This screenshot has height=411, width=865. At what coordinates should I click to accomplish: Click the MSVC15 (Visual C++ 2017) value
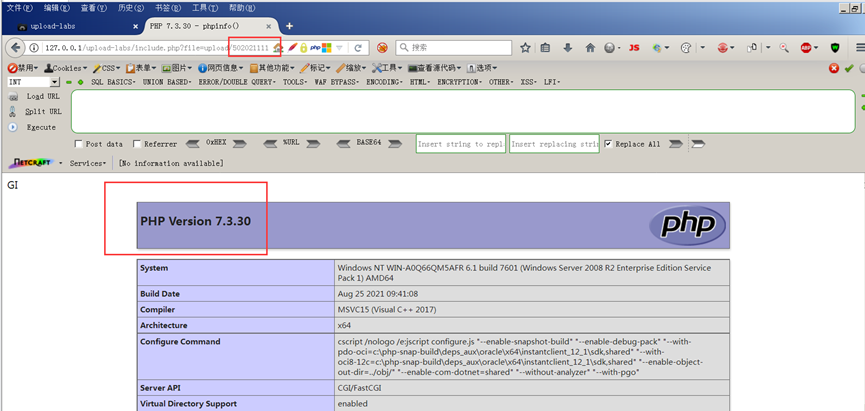pyautogui.click(x=387, y=309)
